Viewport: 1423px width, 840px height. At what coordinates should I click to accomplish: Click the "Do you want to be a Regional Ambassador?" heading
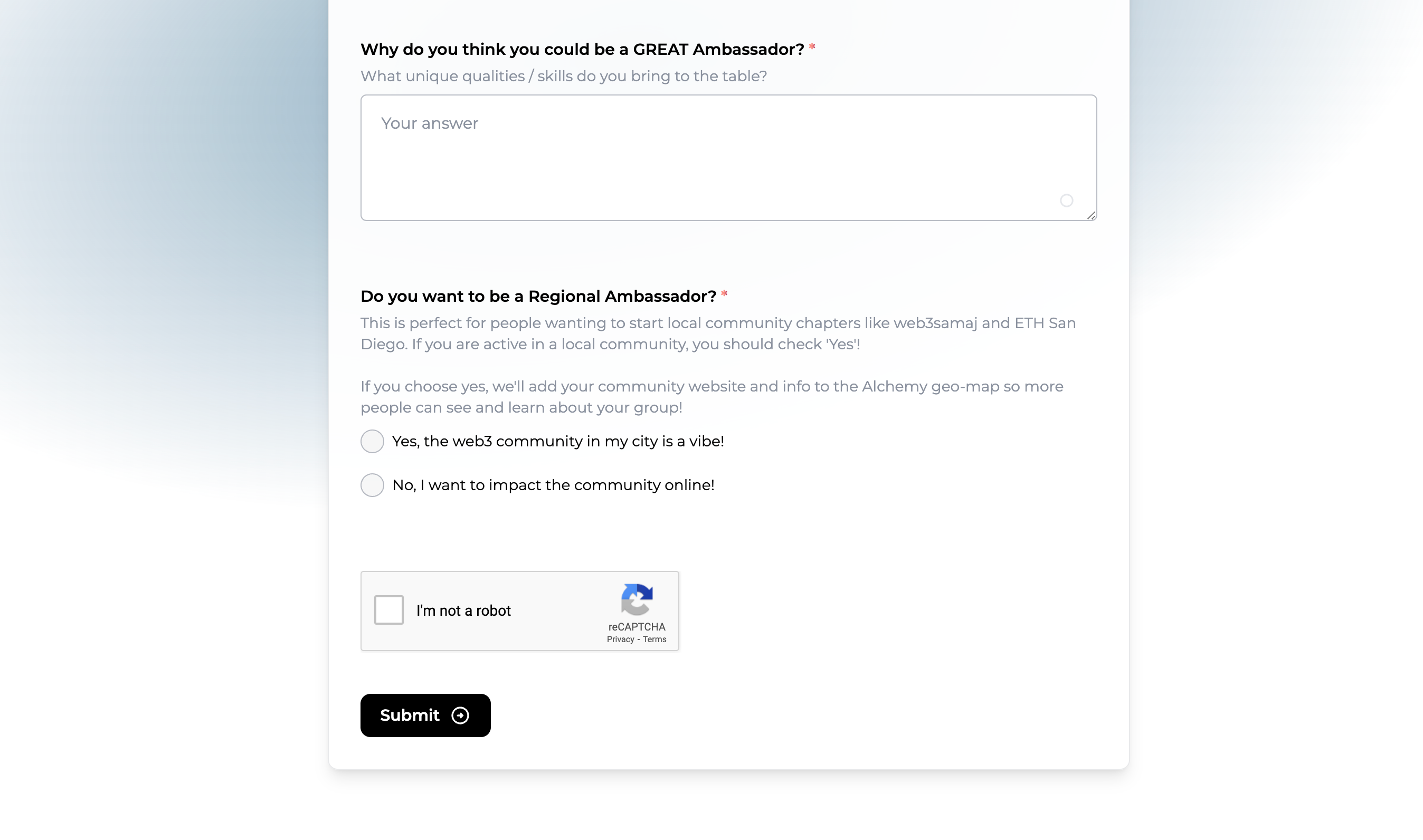point(538,296)
